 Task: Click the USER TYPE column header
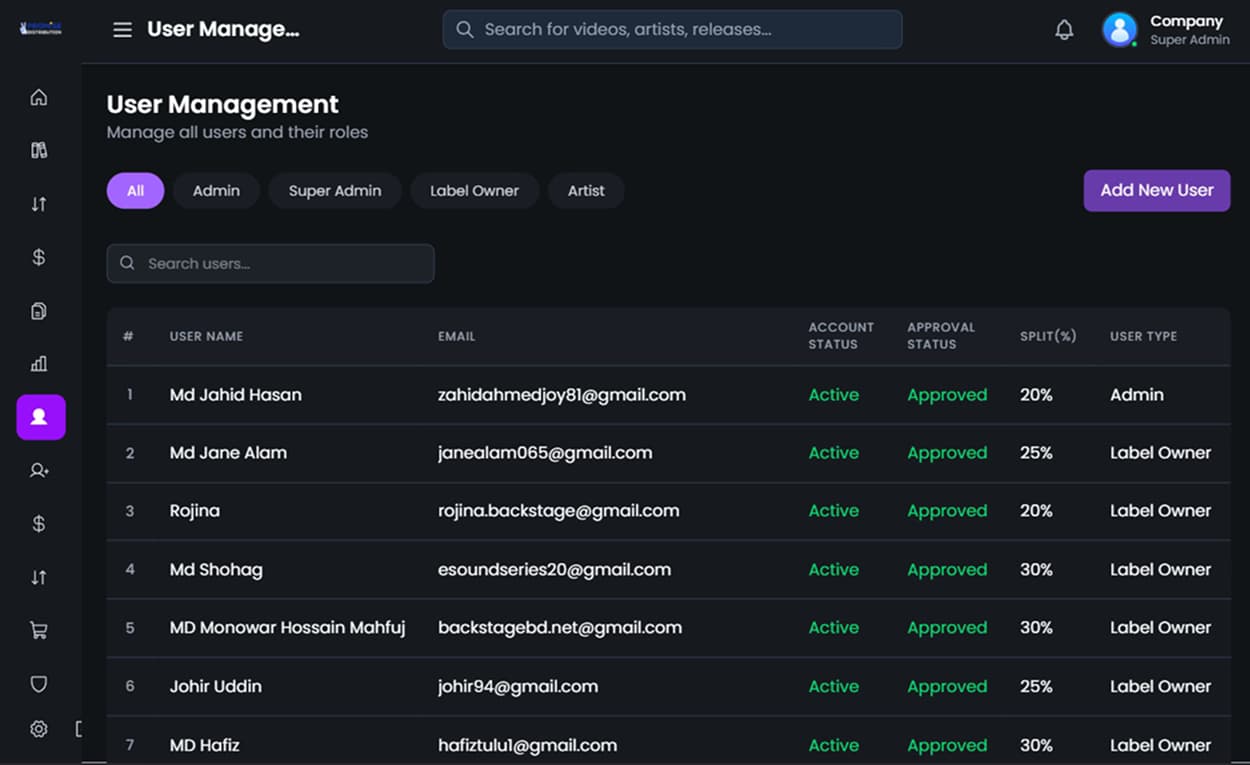pos(1143,336)
